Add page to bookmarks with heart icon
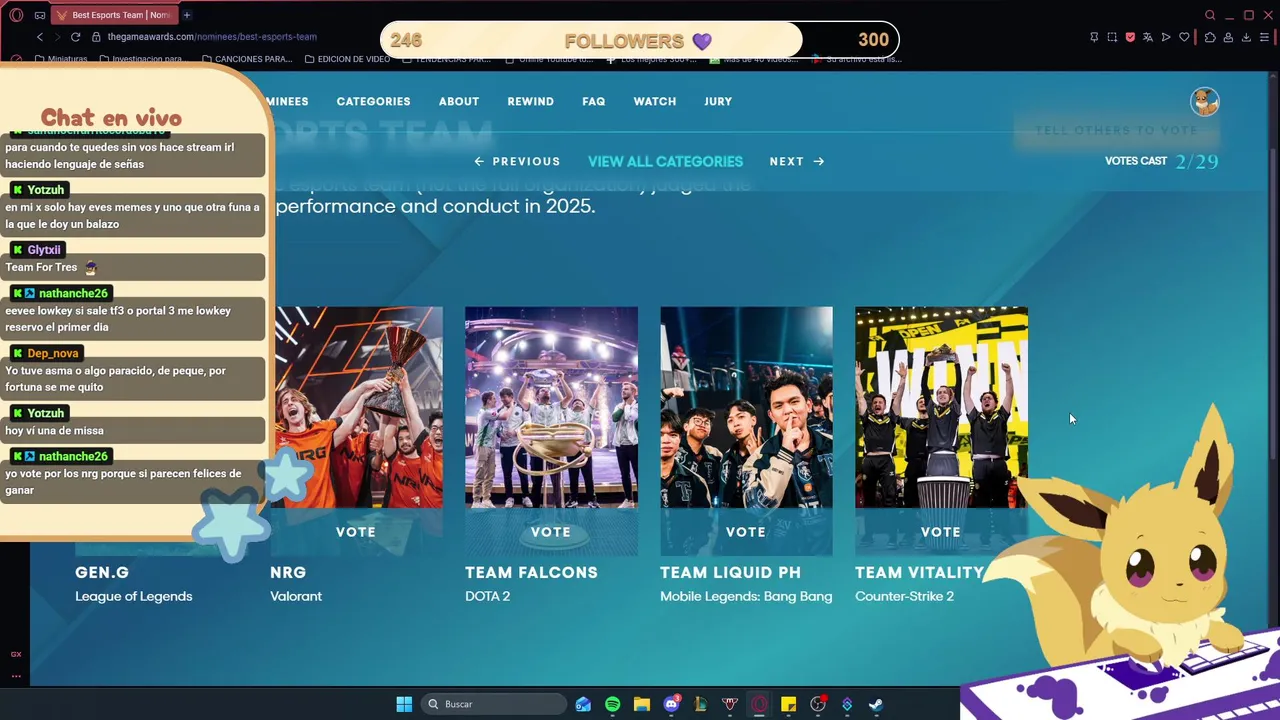1280x720 pixels. pos(1184,37)
